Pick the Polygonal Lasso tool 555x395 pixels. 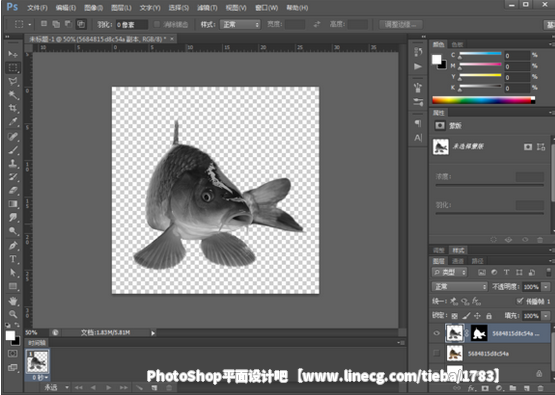click(x=13, y=81)
